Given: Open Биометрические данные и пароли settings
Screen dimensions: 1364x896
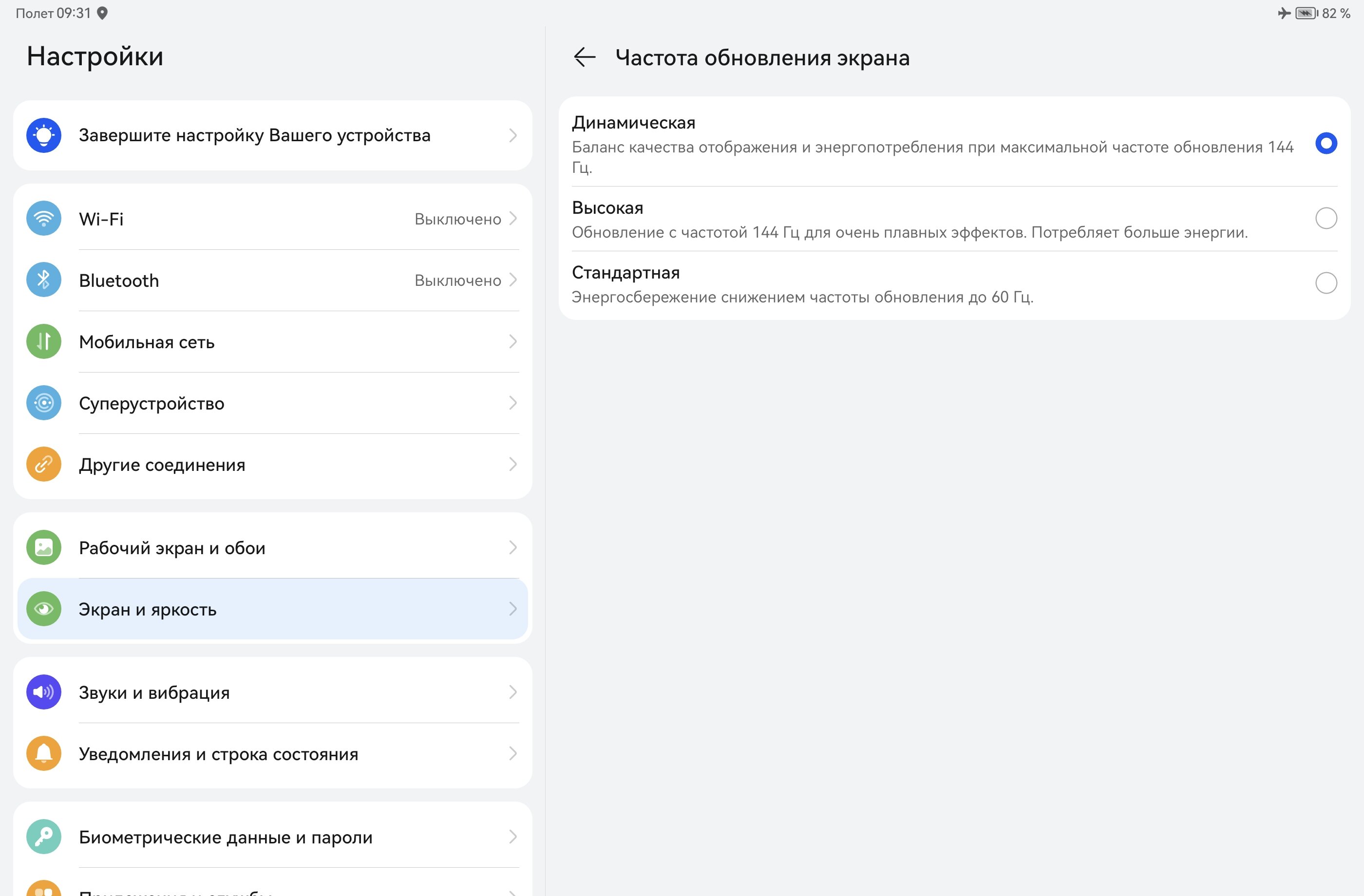Looking at the screenshot, I should 273,837.
